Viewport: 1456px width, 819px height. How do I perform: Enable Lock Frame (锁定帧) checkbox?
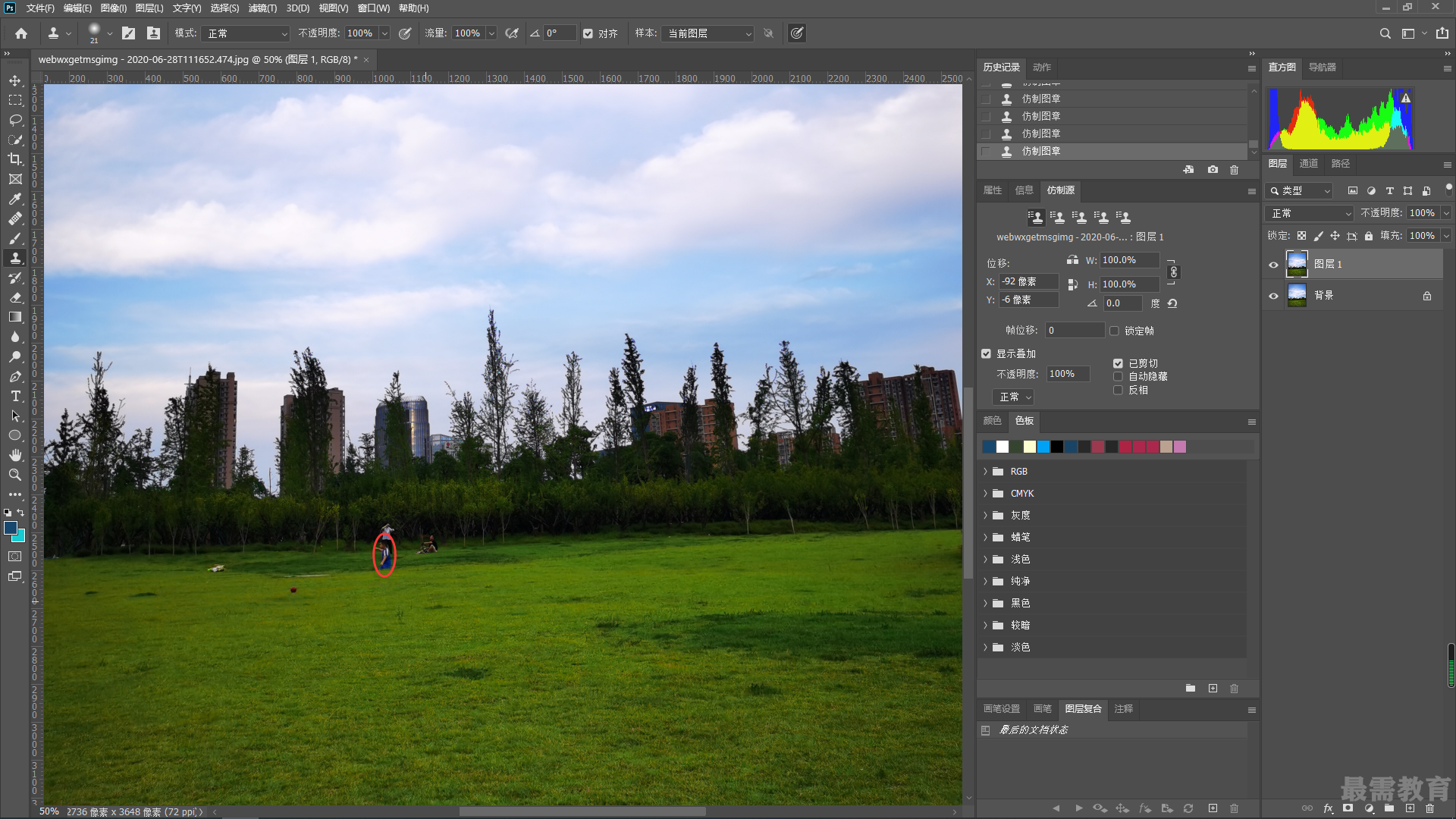tap(1114, 331)
